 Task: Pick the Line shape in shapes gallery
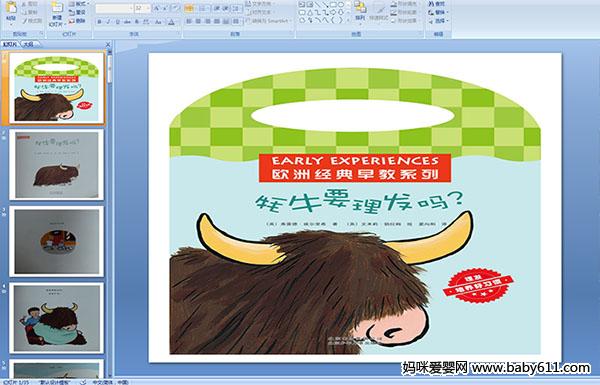pyautogui.click(x=318, y=4)
